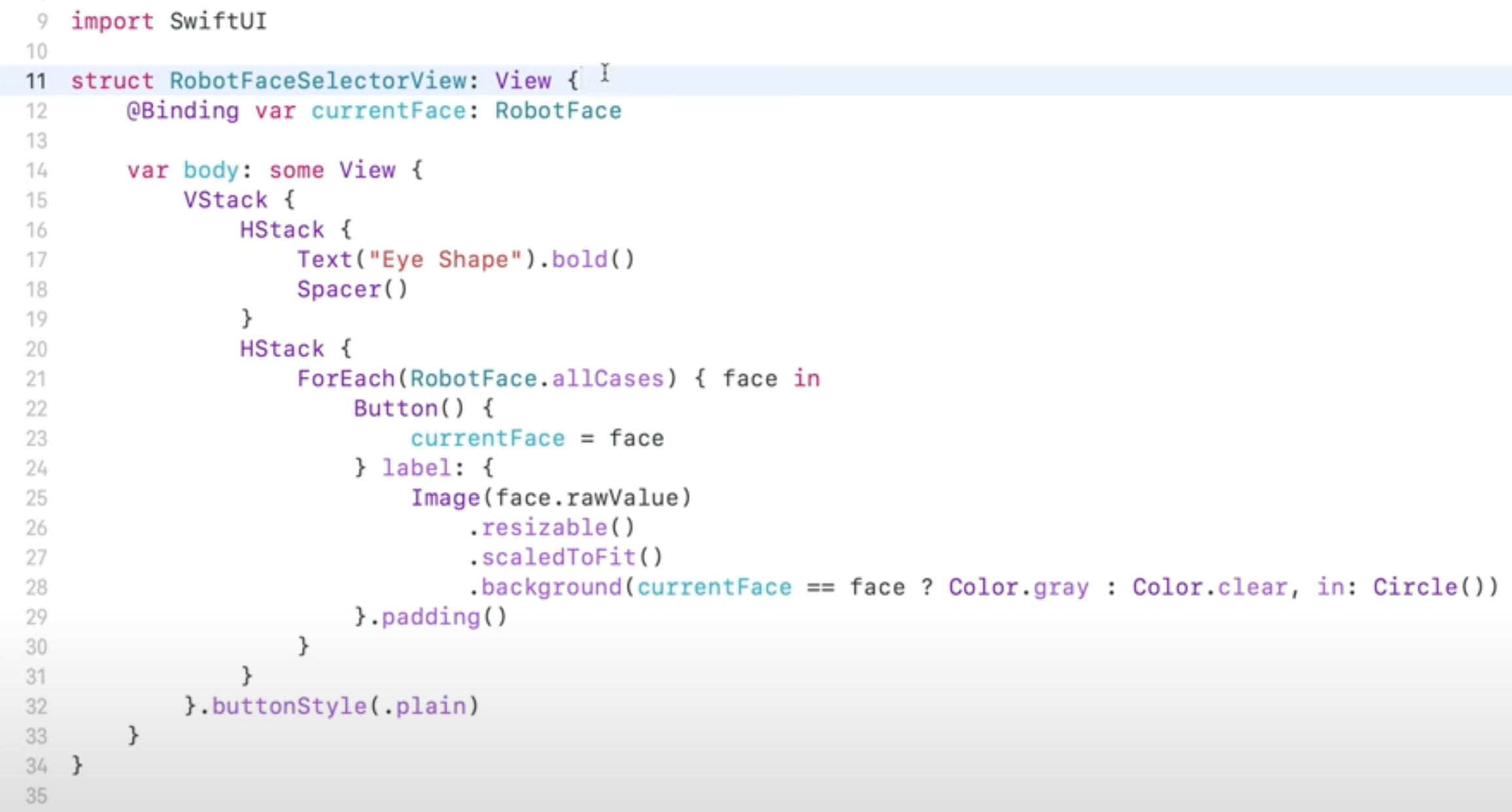Click the VStack keyword on line 15
Image resolution: width=1512 pixels, height=812 pixels.
[225, 200]
